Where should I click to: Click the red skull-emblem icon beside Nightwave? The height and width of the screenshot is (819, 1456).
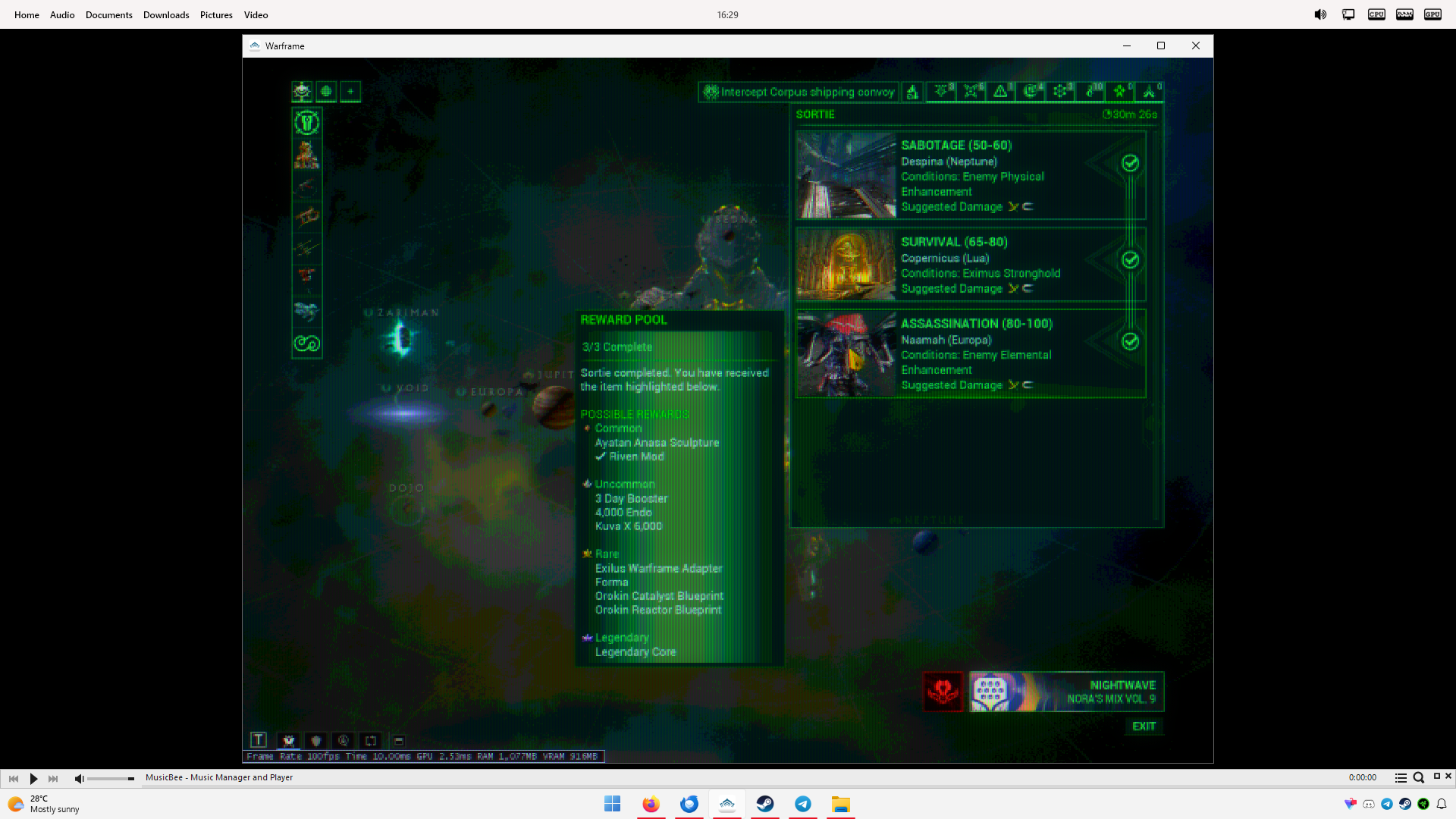943,692
